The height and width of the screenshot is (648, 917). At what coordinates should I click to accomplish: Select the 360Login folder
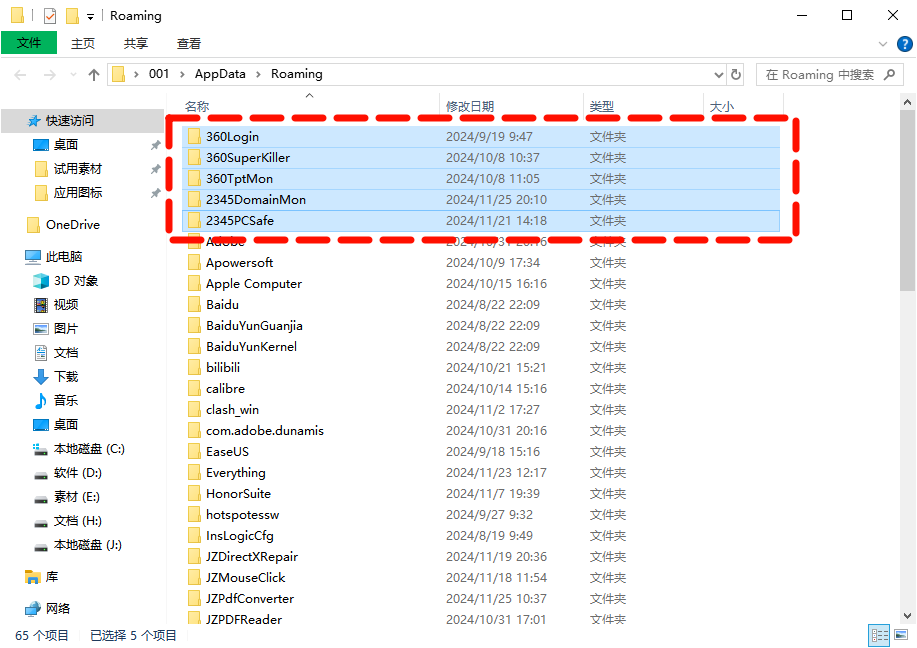(x=481, y=137)
